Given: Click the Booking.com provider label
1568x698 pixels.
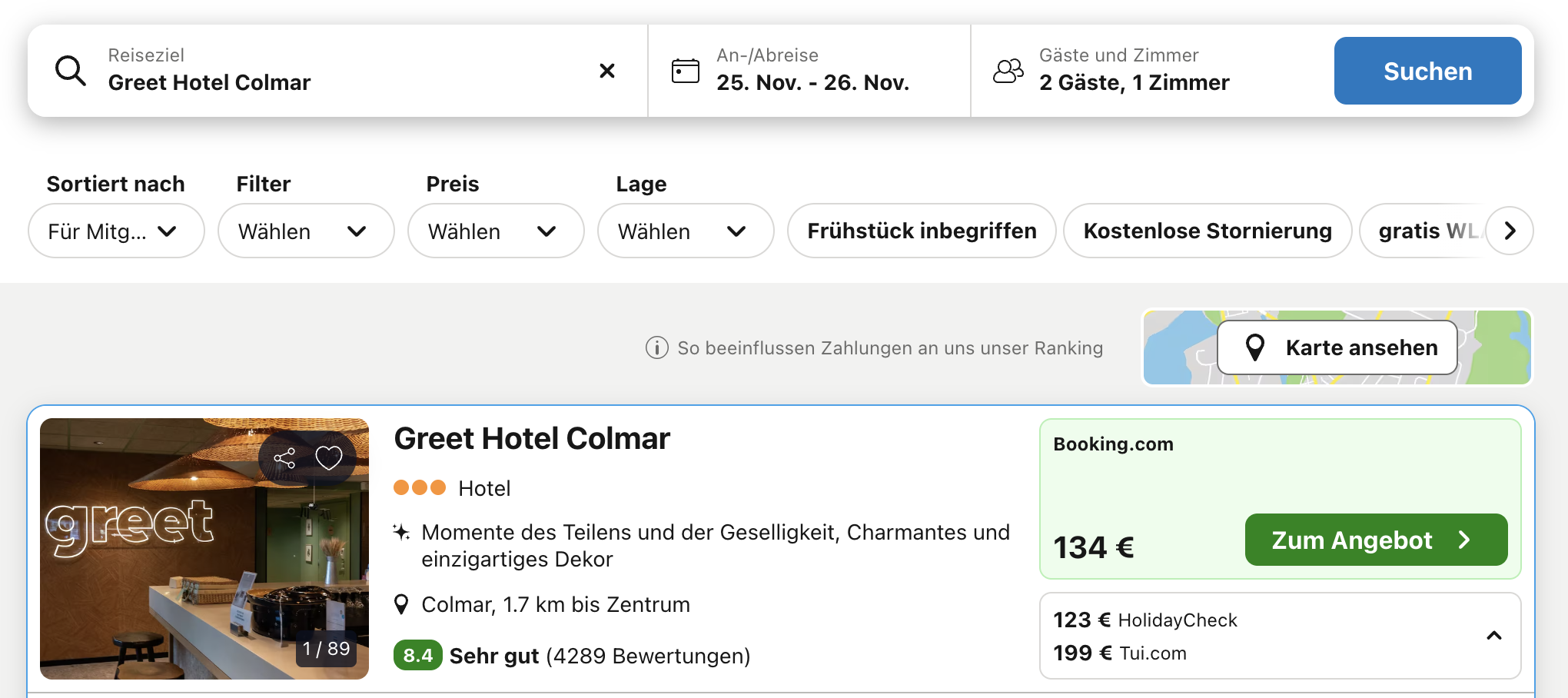Looking at the screenshot, I should (x=1113, y=444).
